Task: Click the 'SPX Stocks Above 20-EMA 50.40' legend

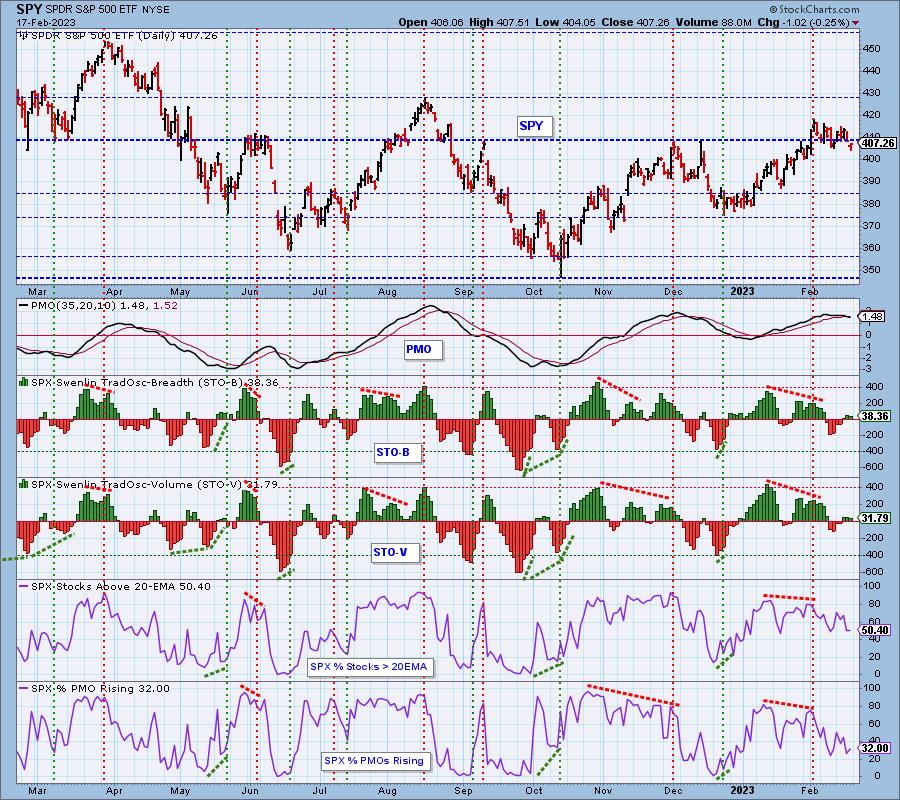Action: click(x=121, y=587)
